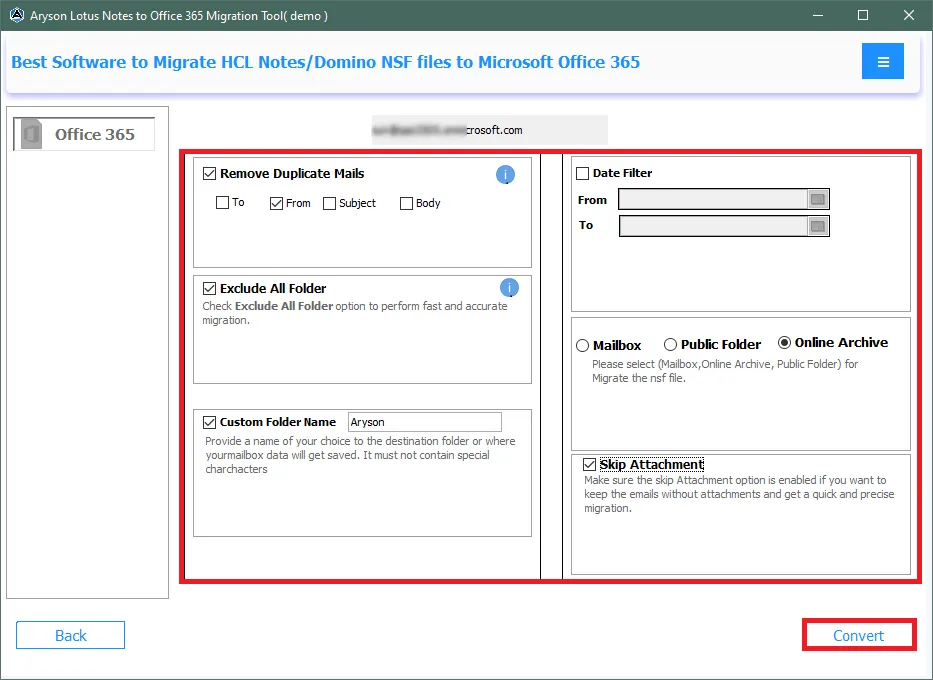This screenshot has width=933, height=680.
Task: Minimize the migration tool window
Action: (818, 15)
